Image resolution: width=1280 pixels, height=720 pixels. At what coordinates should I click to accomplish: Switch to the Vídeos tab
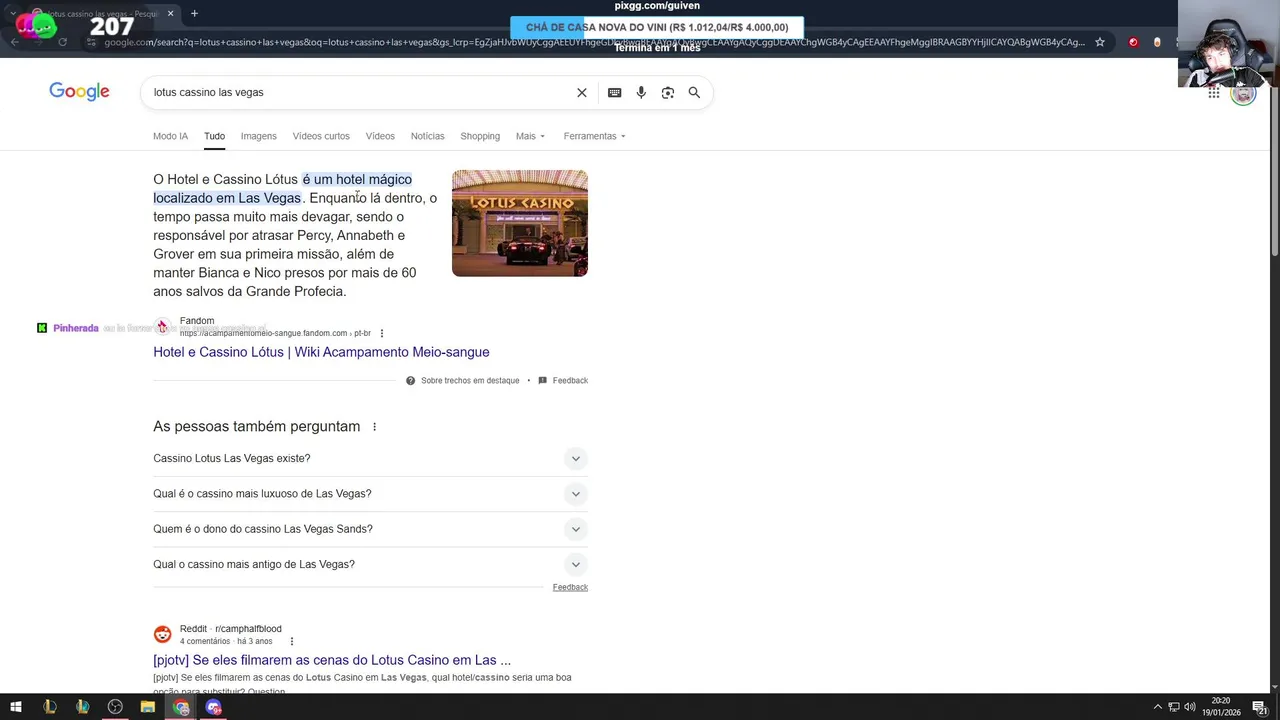point(380,136)
